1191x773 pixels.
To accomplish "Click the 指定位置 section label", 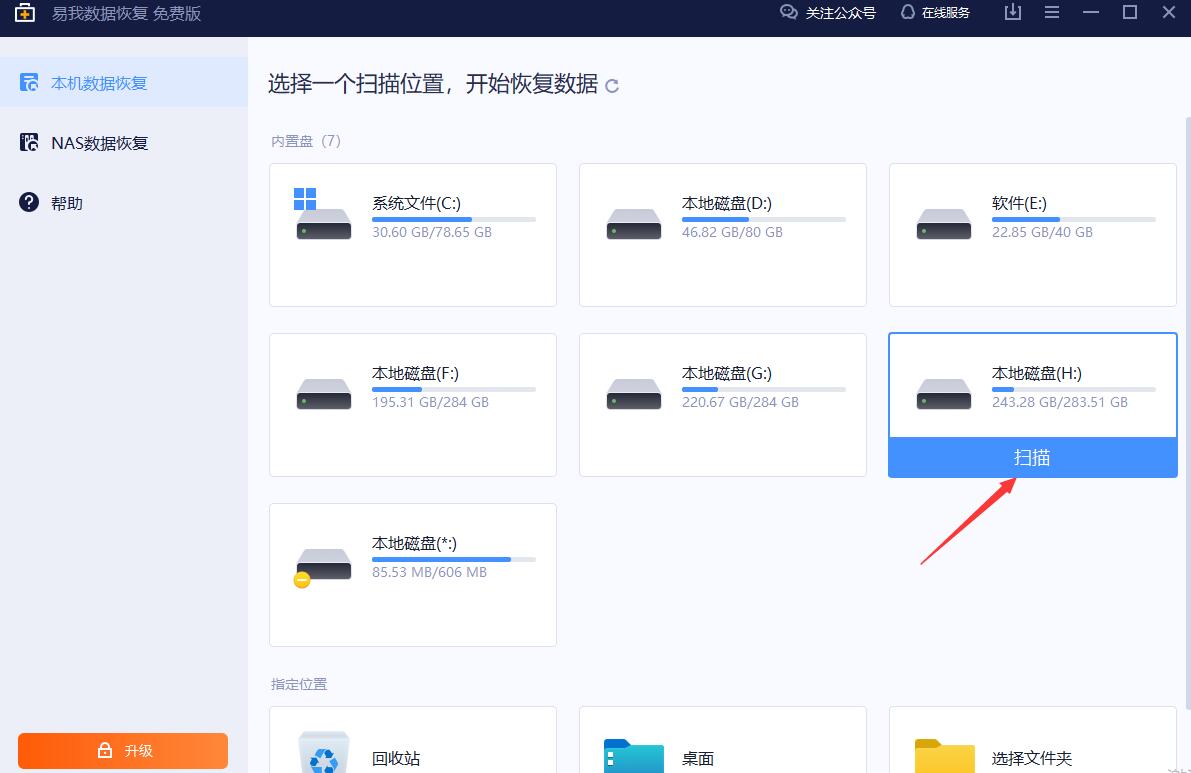I will 299,684.
